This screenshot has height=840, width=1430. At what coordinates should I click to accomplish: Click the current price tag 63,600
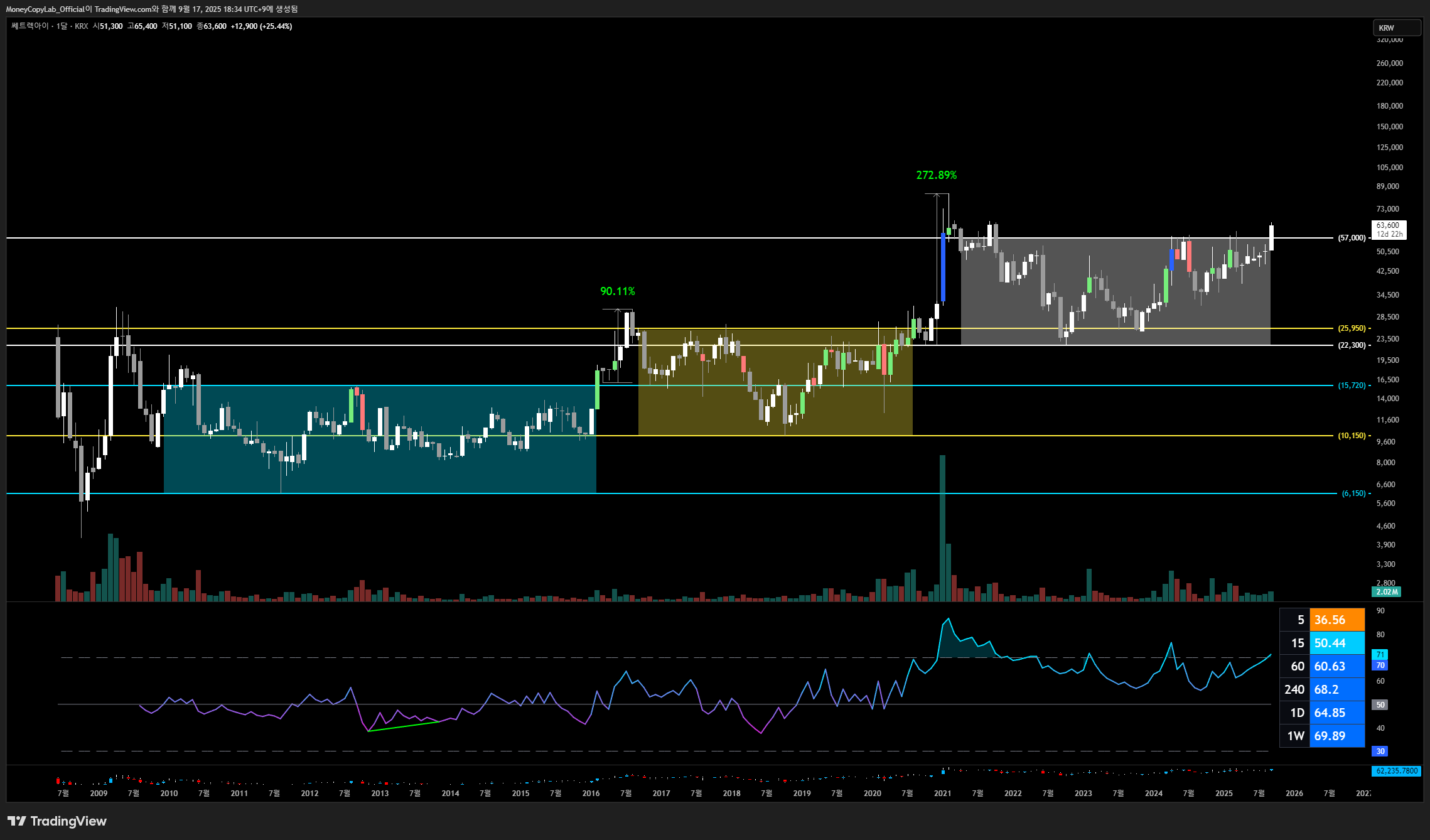coord(1389,230)
